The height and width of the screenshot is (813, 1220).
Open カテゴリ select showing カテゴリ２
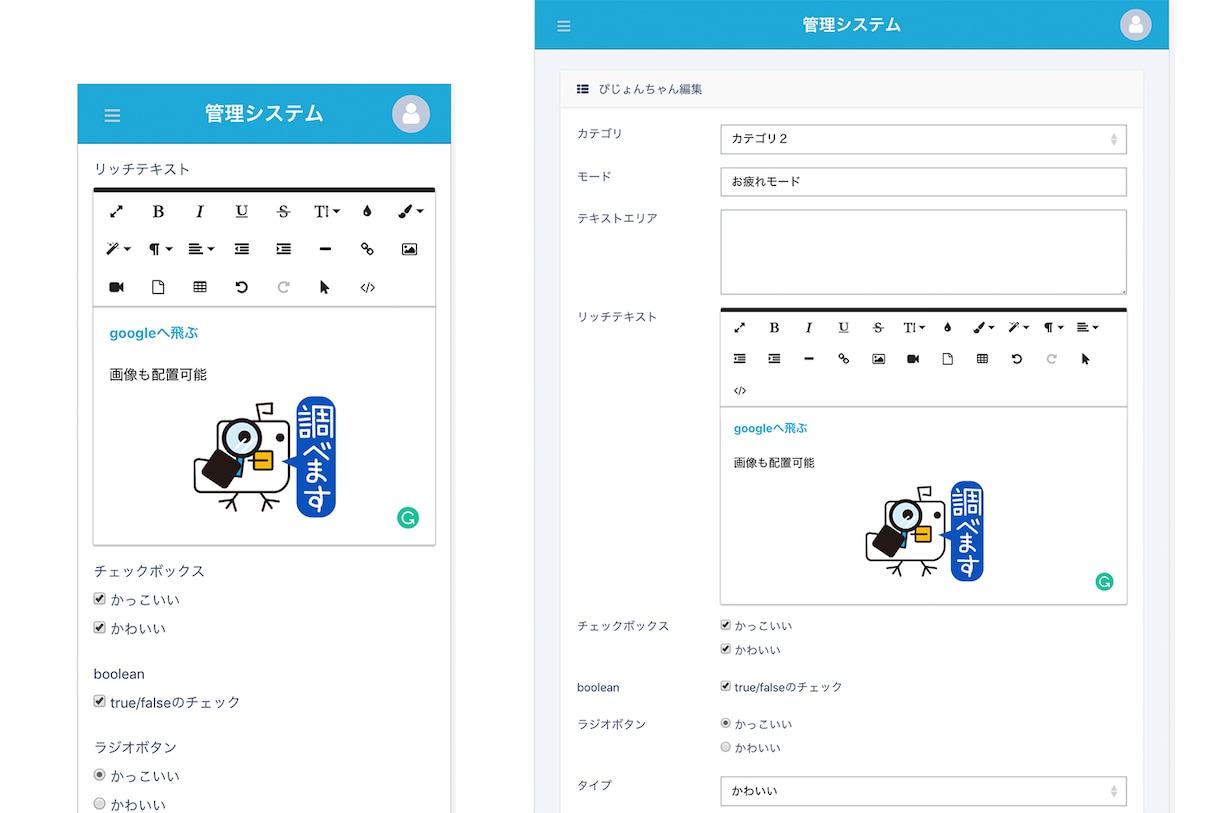(x=923, y=139)
